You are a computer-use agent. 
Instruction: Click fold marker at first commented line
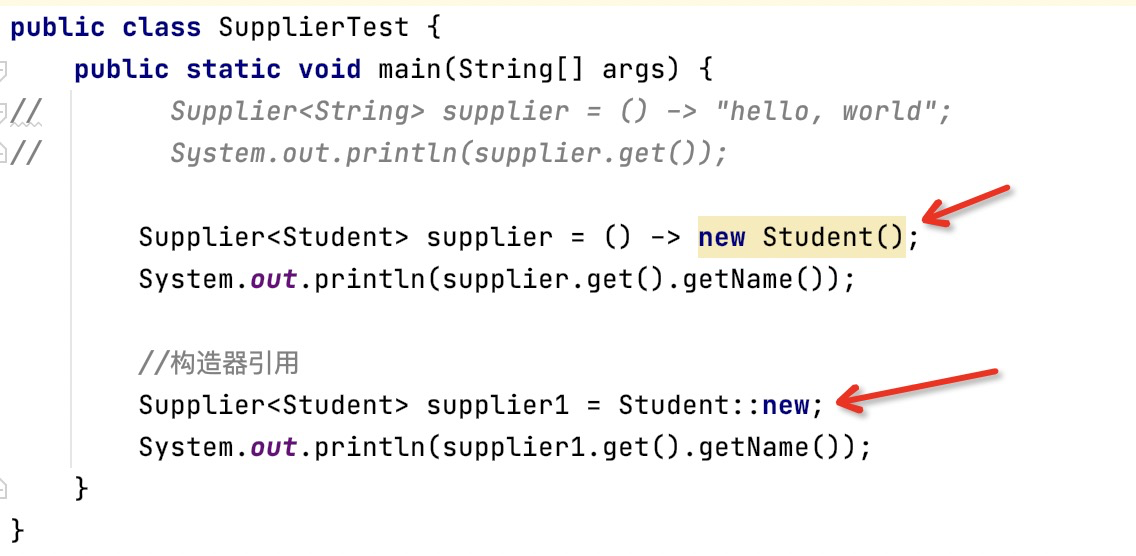[x=4, y=111]
